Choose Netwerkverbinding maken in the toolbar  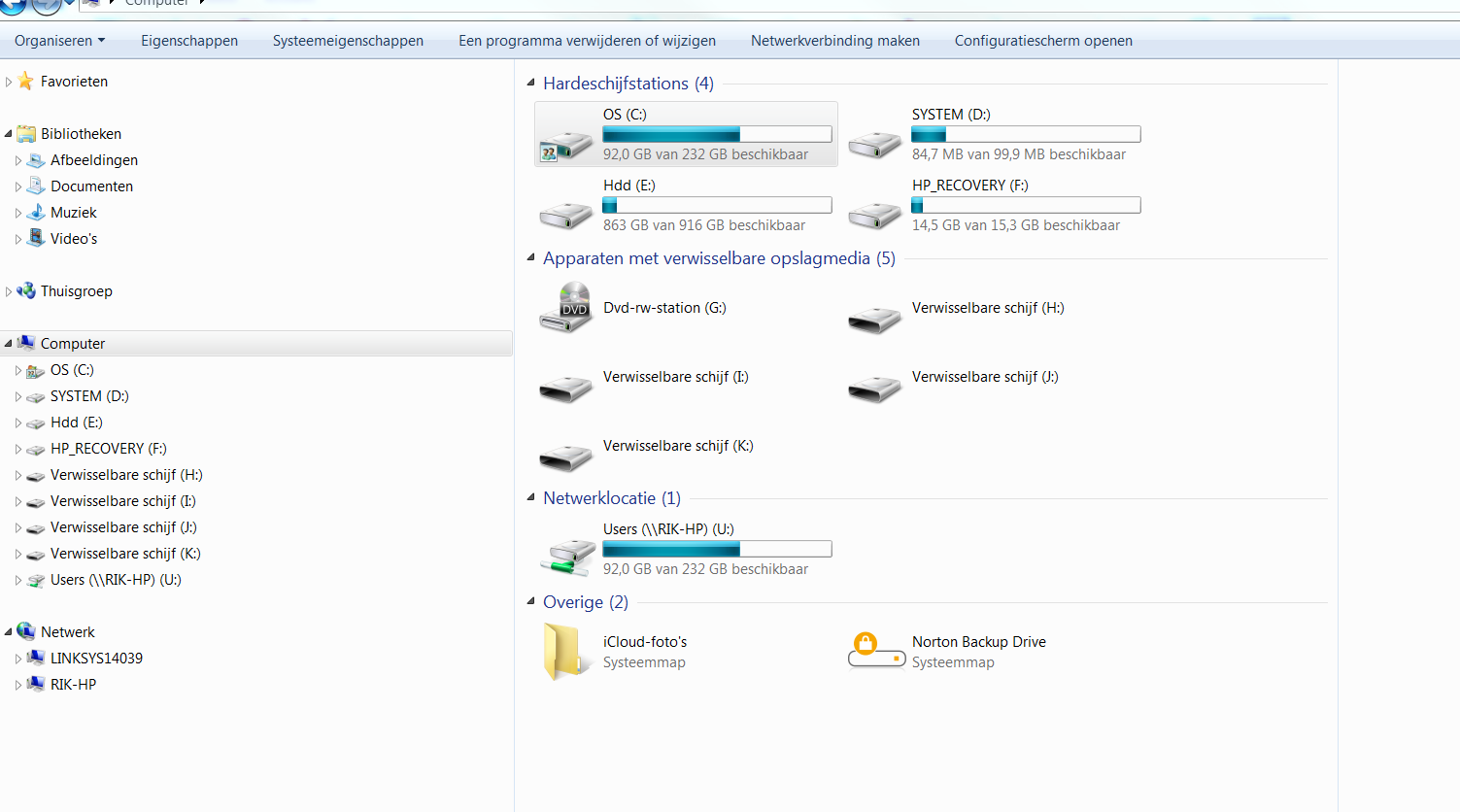pos(835,41)
